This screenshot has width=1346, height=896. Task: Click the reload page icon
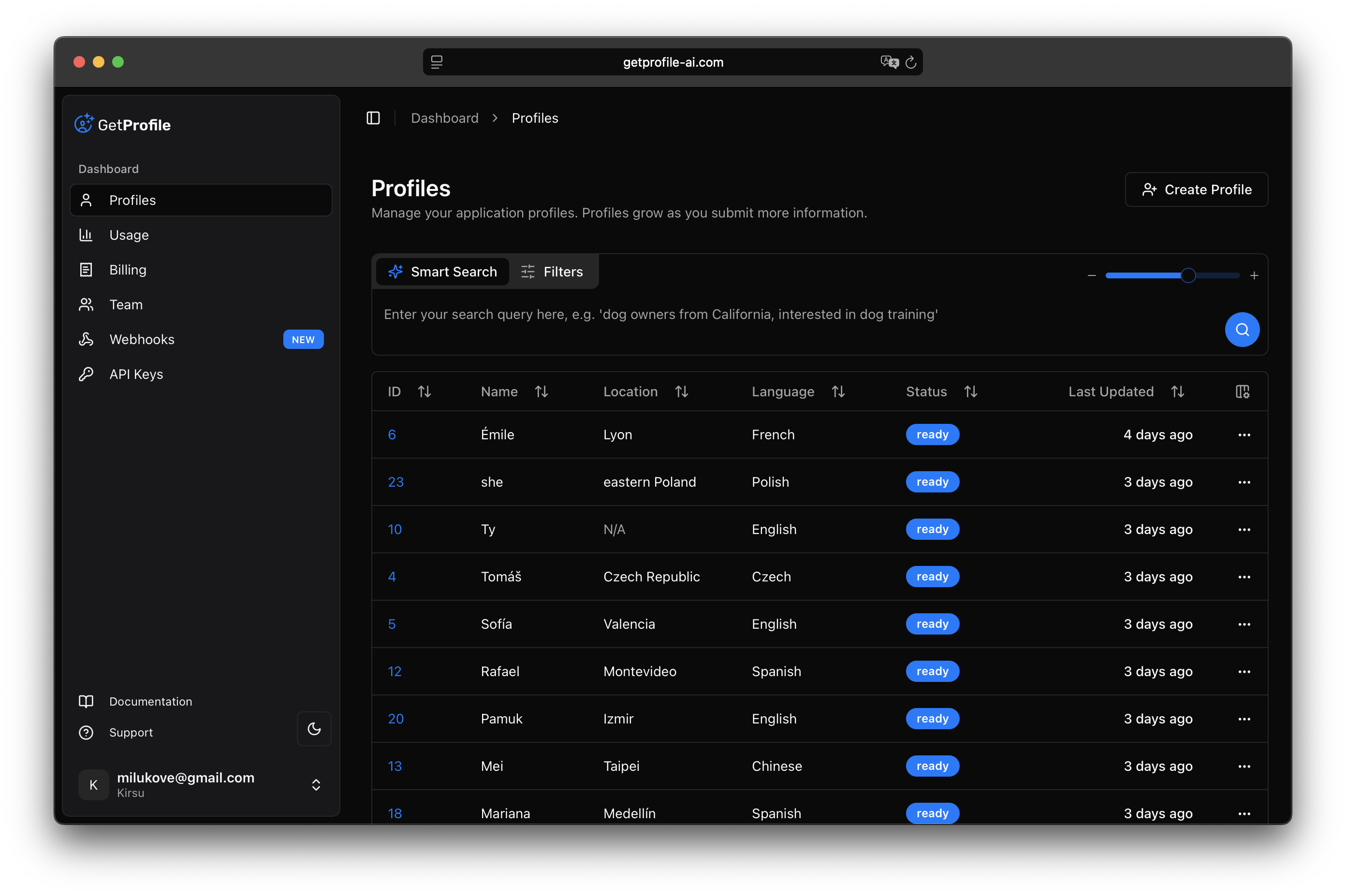coord(910,62)
